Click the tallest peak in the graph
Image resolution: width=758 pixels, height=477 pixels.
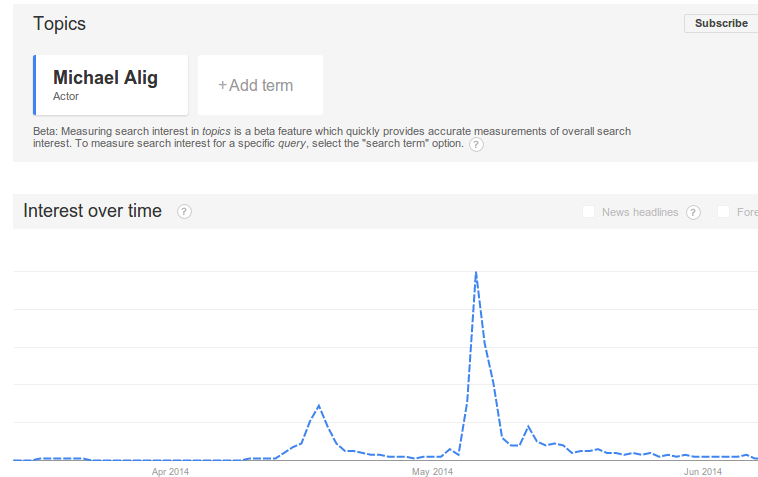coord(476,274)
